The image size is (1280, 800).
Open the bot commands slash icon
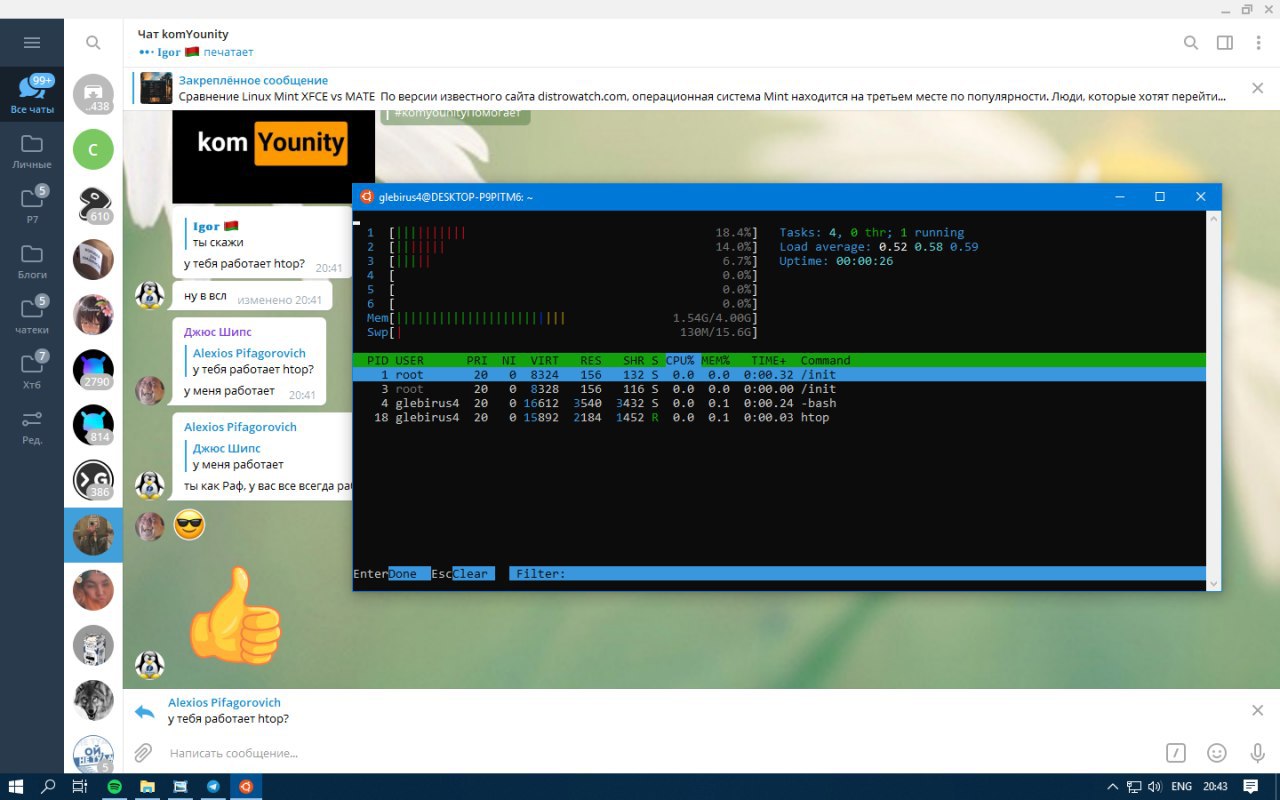coord(1176,753)
